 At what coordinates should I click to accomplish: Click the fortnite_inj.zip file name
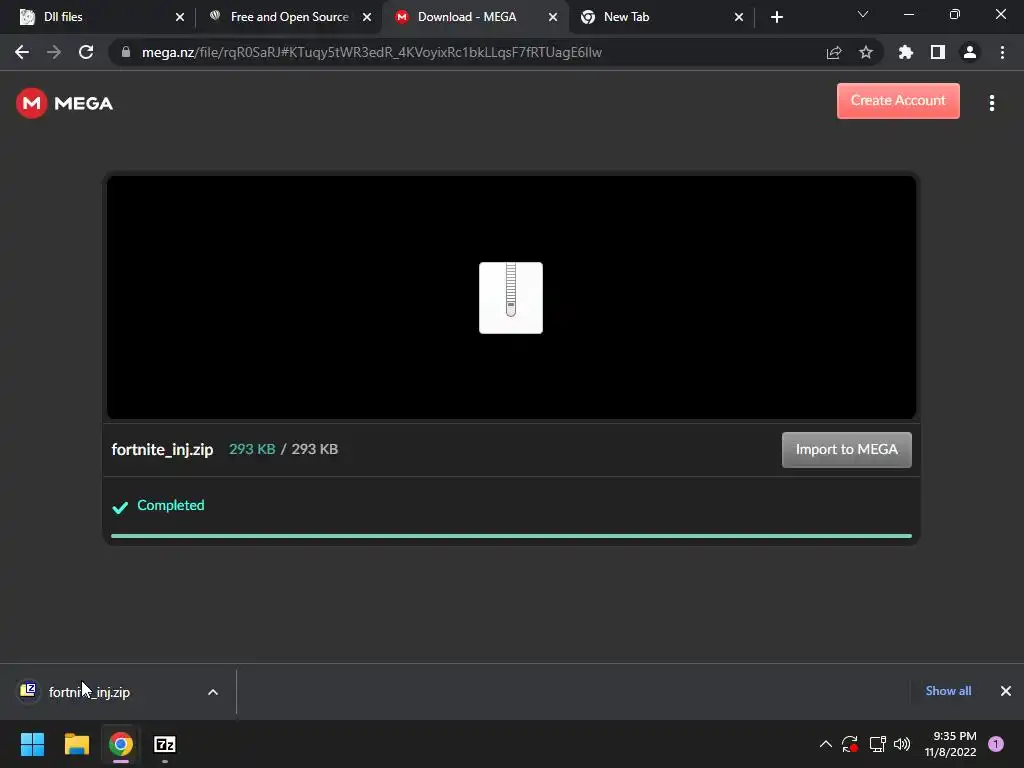point(162,449)
